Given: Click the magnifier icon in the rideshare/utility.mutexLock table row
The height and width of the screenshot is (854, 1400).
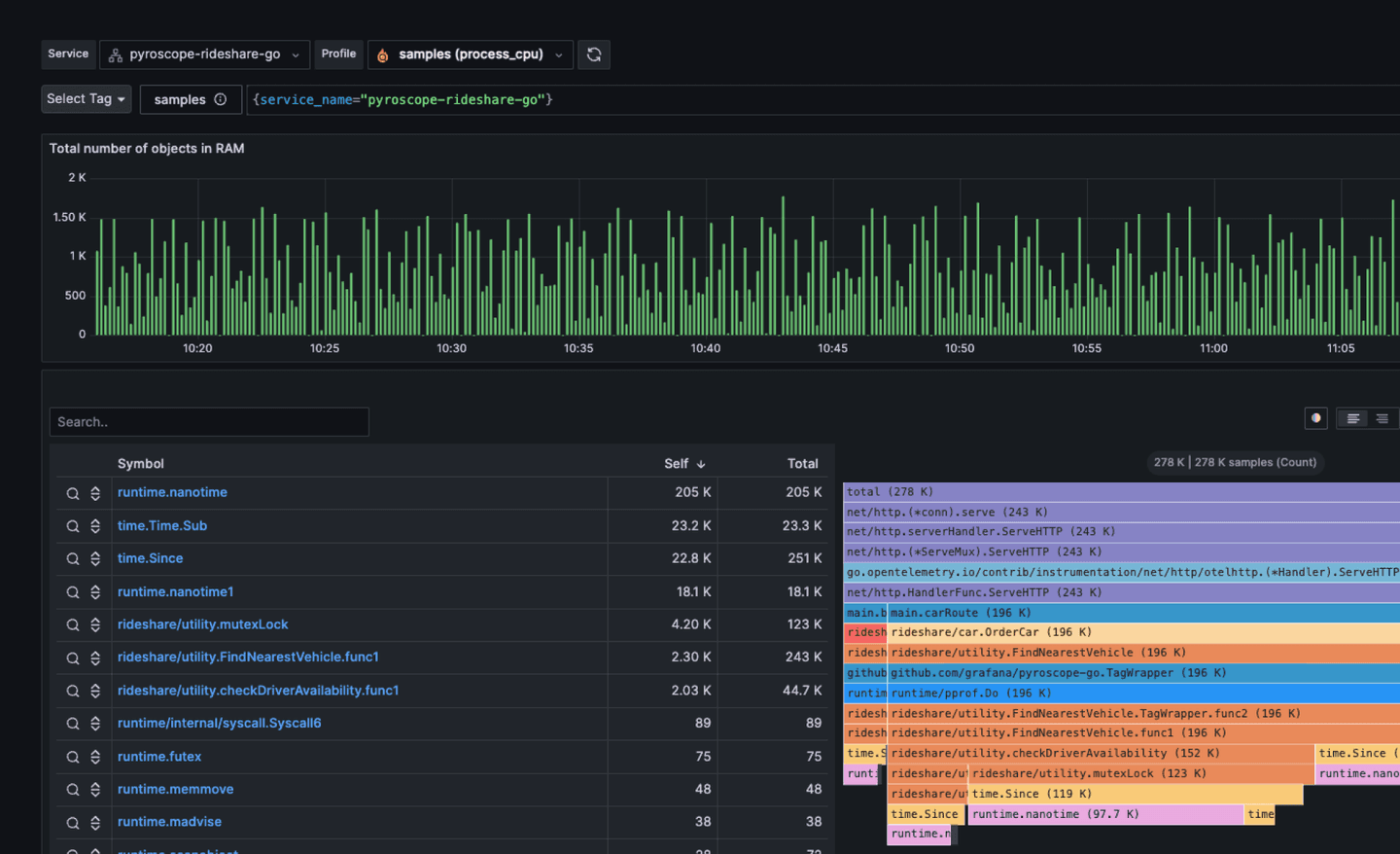Looking at the screenshot, I should click(x=73, y=625).
